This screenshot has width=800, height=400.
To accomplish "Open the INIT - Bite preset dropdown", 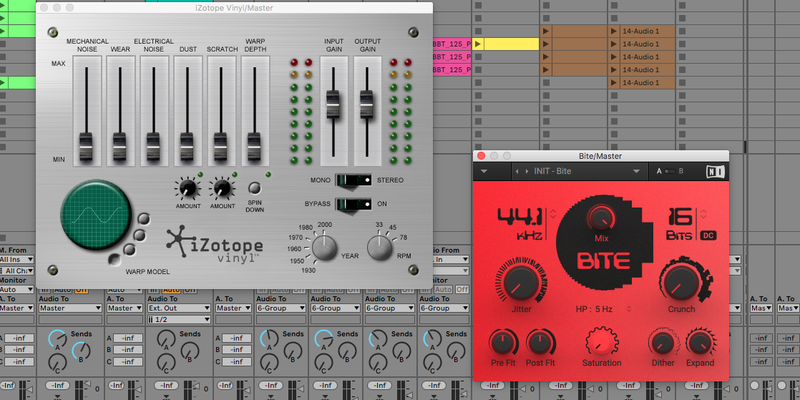I will tap(636, 171).
